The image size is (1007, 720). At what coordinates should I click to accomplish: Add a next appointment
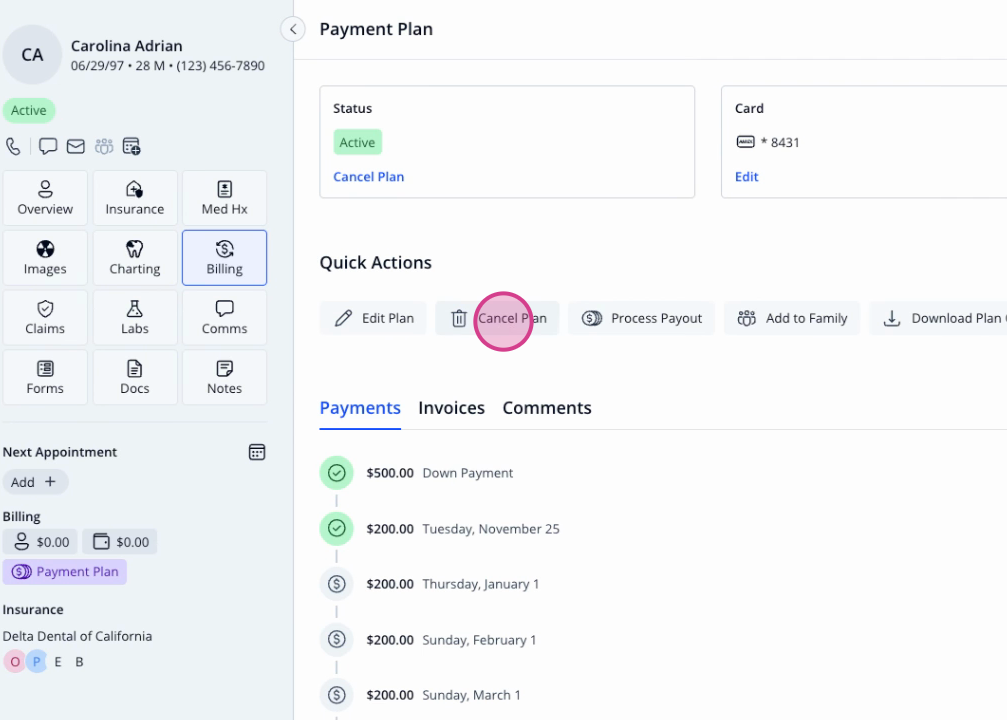(x=35, y=482)
